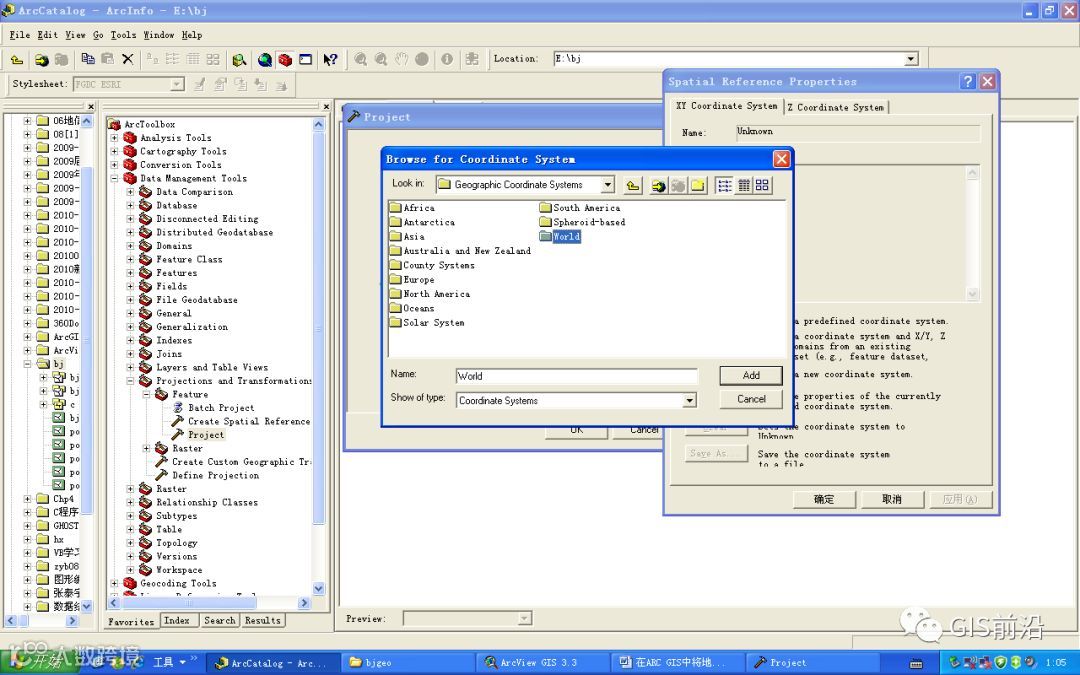Open the Command Line window icon

pyautogui.click(x=305, y=60)
